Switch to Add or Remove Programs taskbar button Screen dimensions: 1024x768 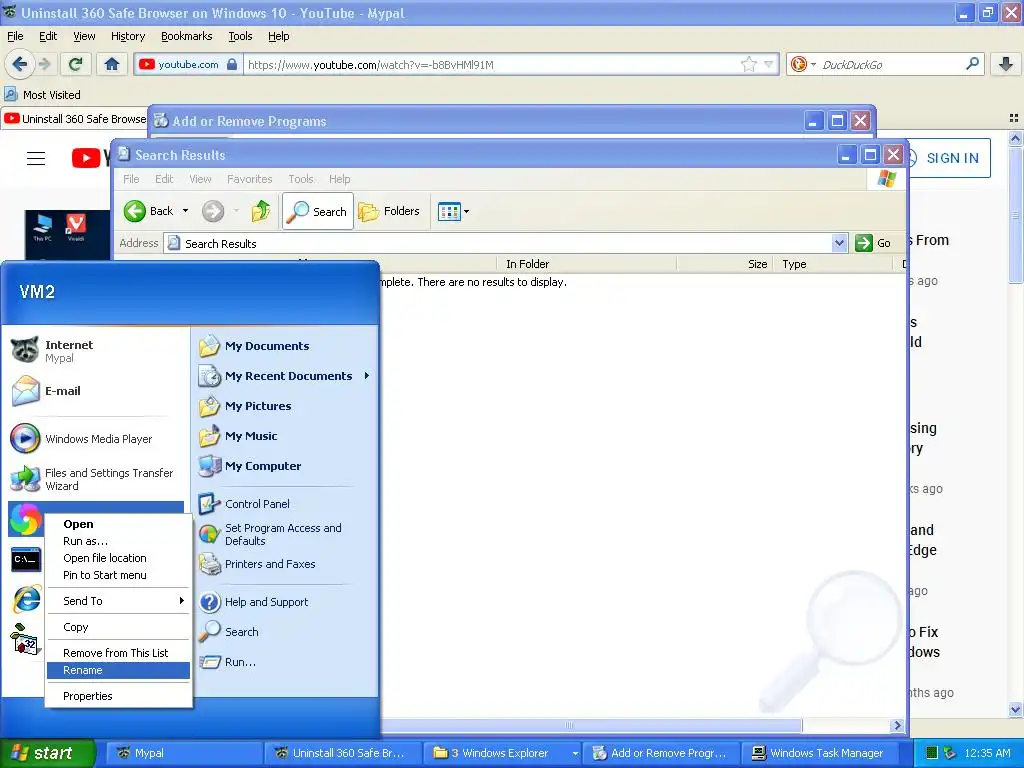coord(661,753)
